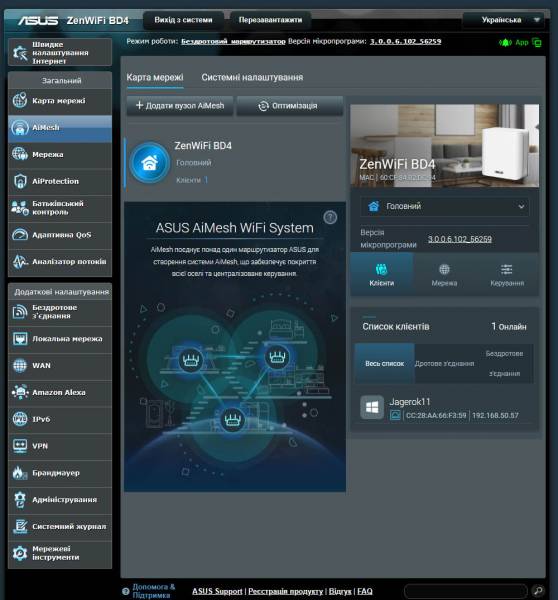The width and height of the screenshot is (558, 600).
Task: Click the '1 Онлайн' client count
Action: pos(509,326)
